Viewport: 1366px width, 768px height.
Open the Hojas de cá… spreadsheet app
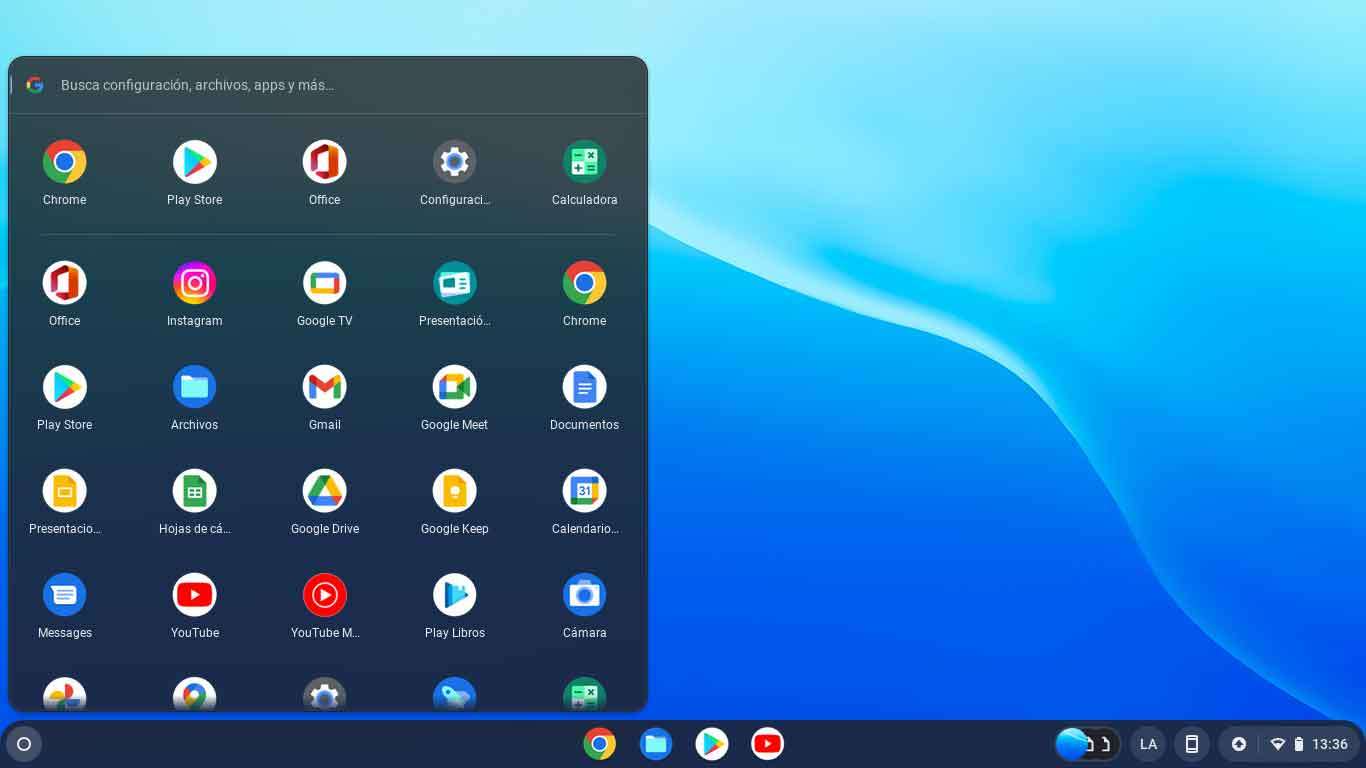(x=194, y=491)
